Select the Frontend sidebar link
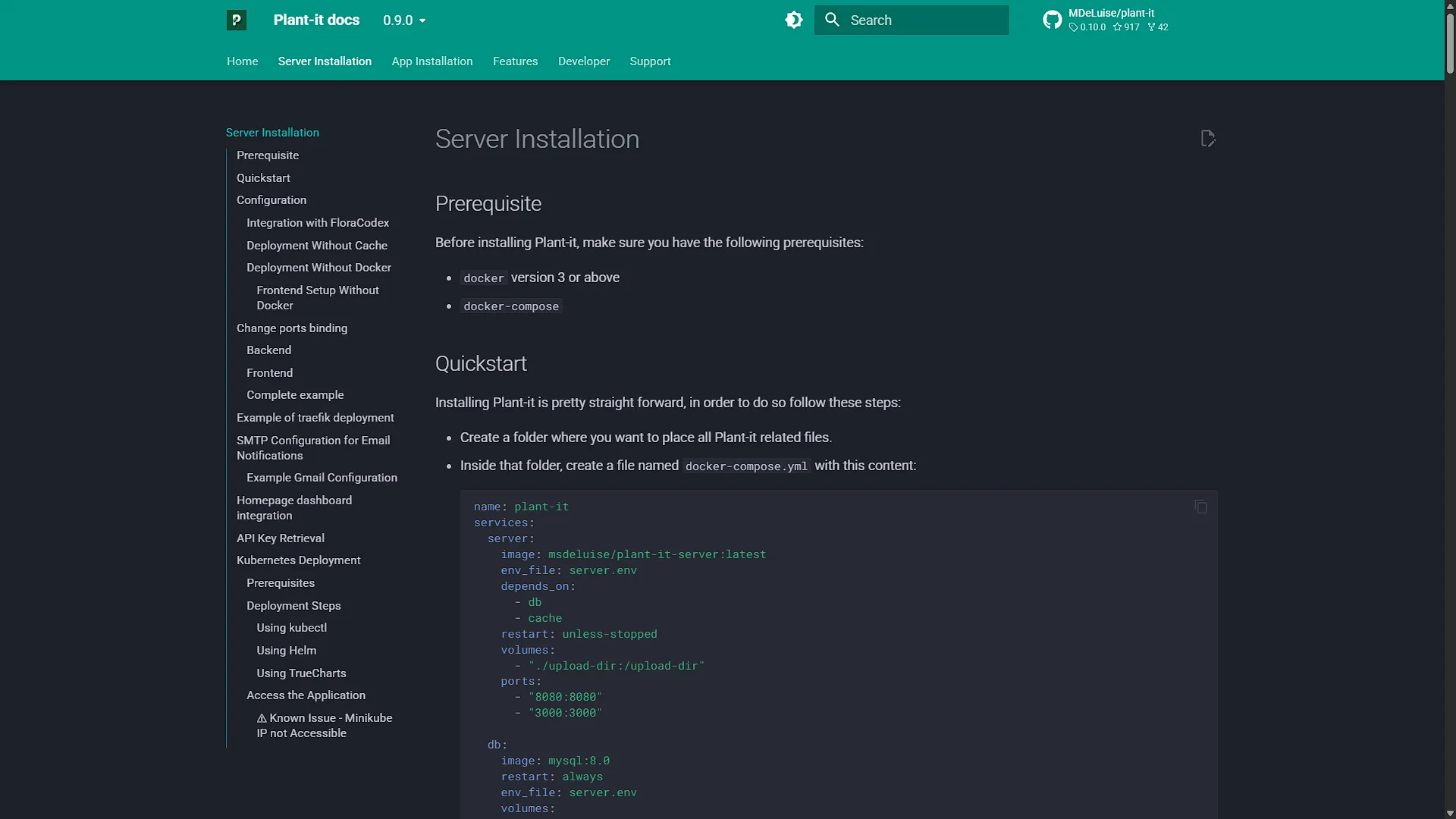The width and height of the screenshot is (1456, 819). tap(270, 373)
